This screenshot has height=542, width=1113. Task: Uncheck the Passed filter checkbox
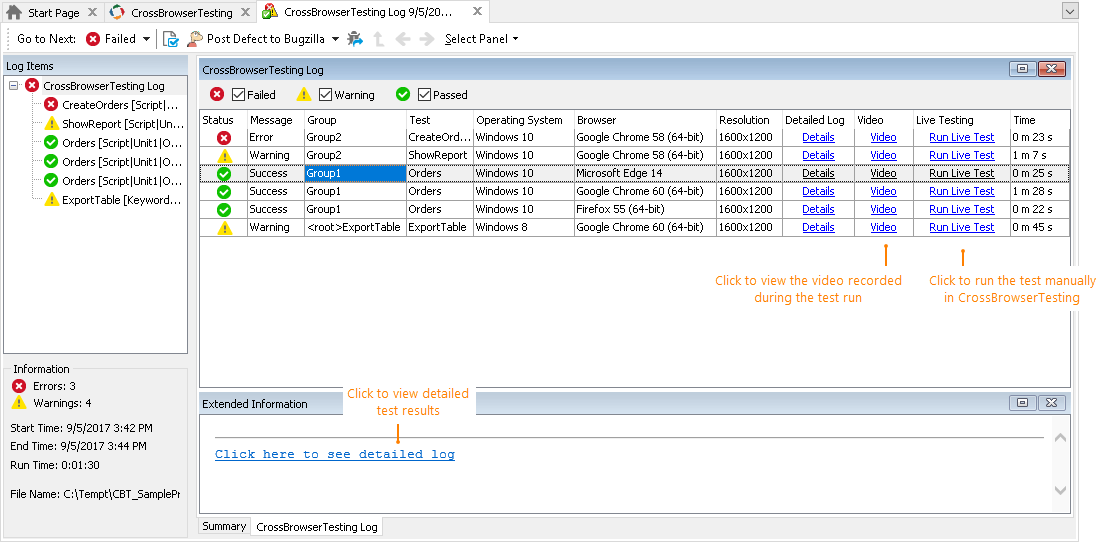click(424, 94)
